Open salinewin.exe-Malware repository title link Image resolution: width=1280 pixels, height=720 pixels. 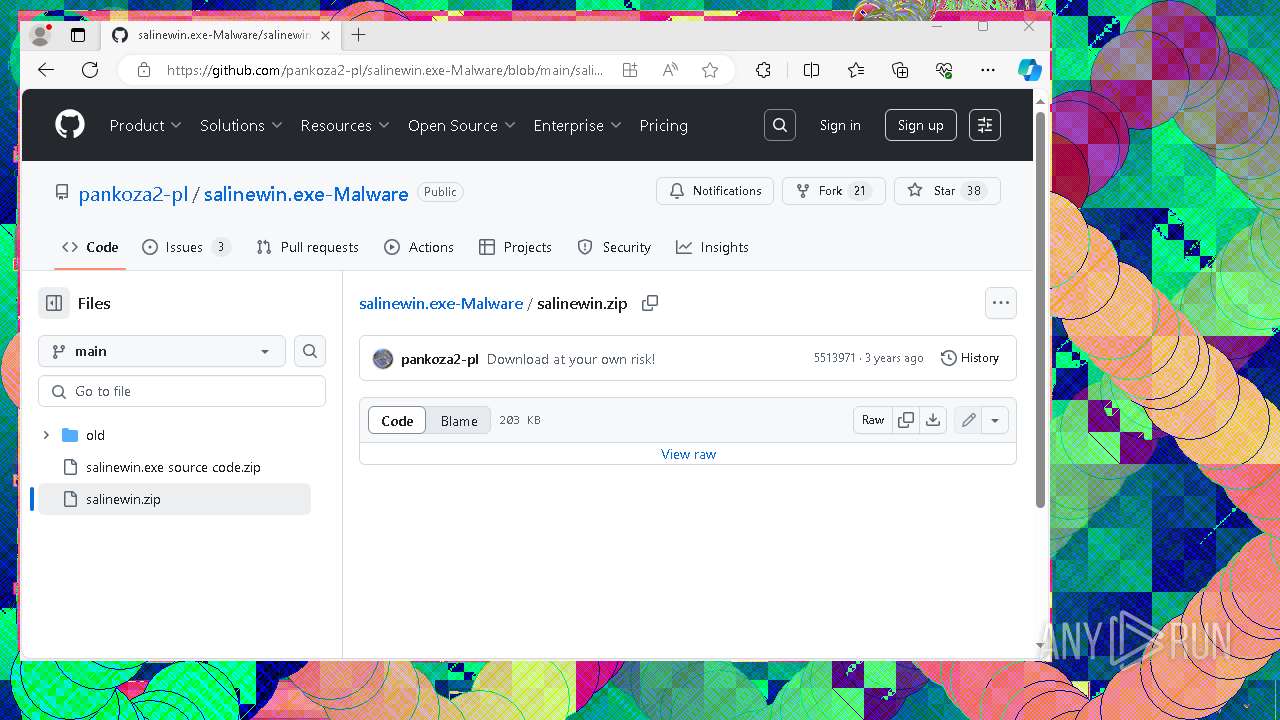(306, 194)
